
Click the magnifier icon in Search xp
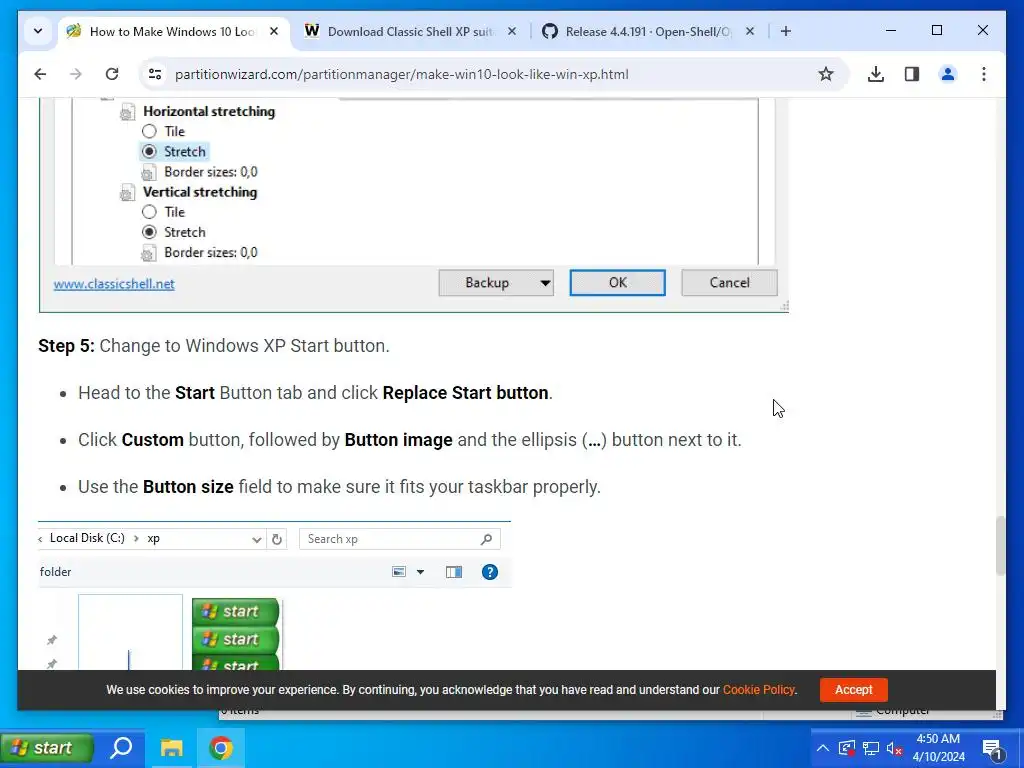point(487,539)
